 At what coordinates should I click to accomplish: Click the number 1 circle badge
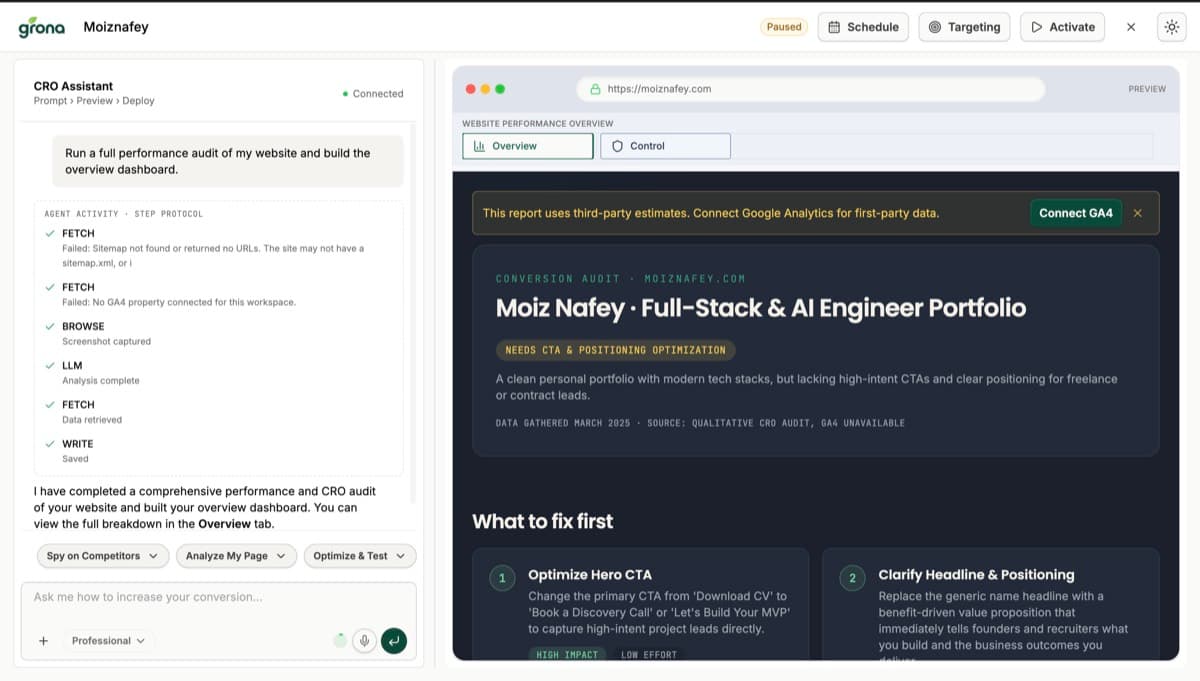502,578
